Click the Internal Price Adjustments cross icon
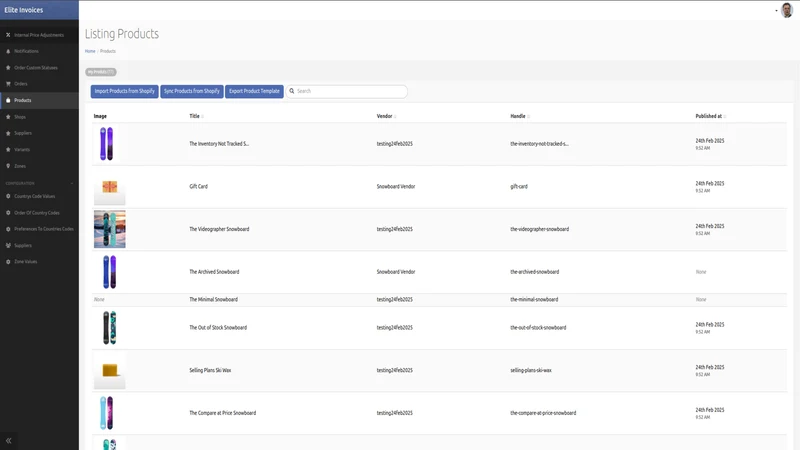The width and height of the screenshot is (800, 450). [8, 35]
